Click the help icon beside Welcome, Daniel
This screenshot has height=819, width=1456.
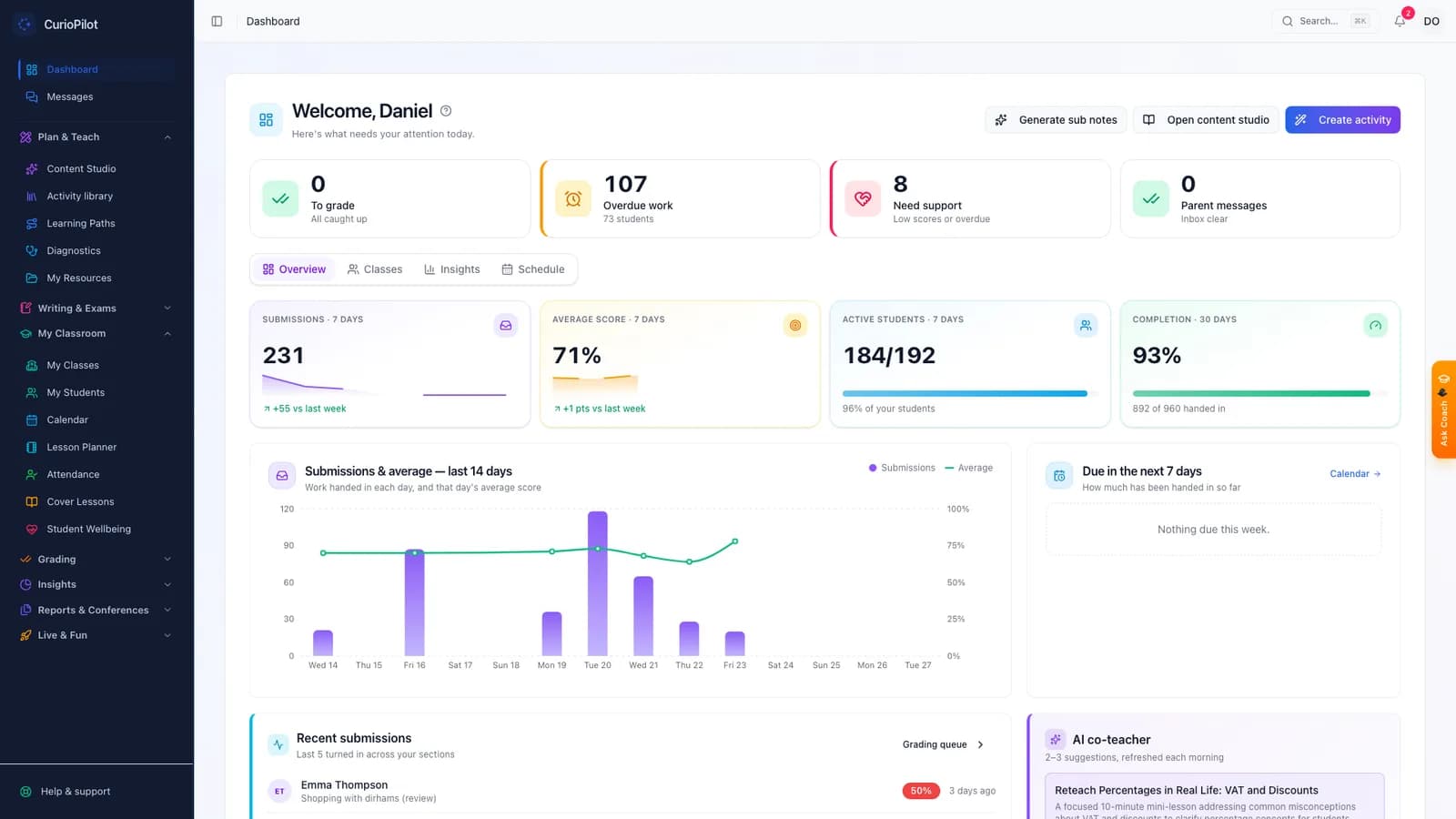446,111
